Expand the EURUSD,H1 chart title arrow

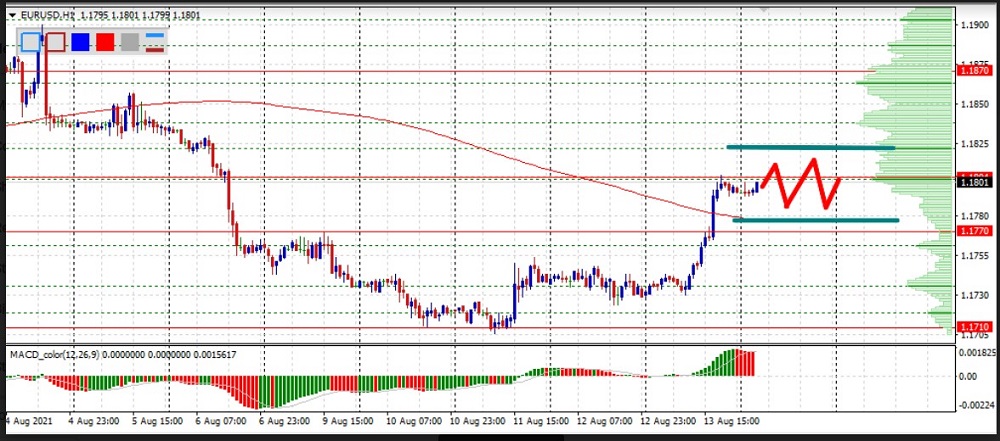[12, 16]
